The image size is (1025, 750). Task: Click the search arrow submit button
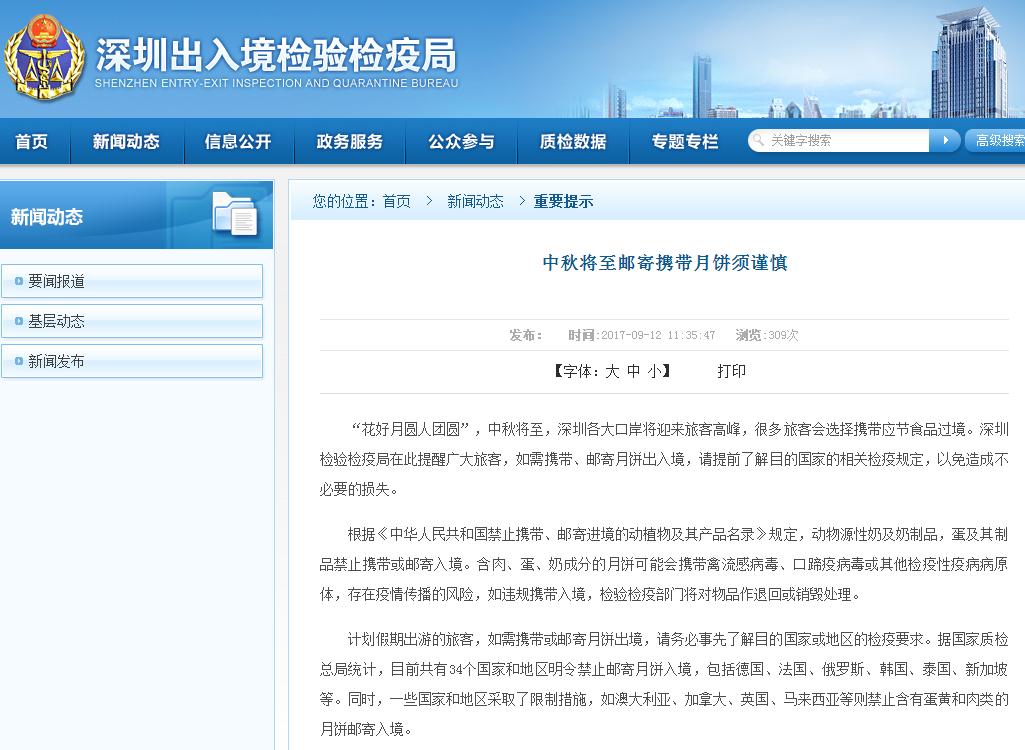click(x=945, y=141)
